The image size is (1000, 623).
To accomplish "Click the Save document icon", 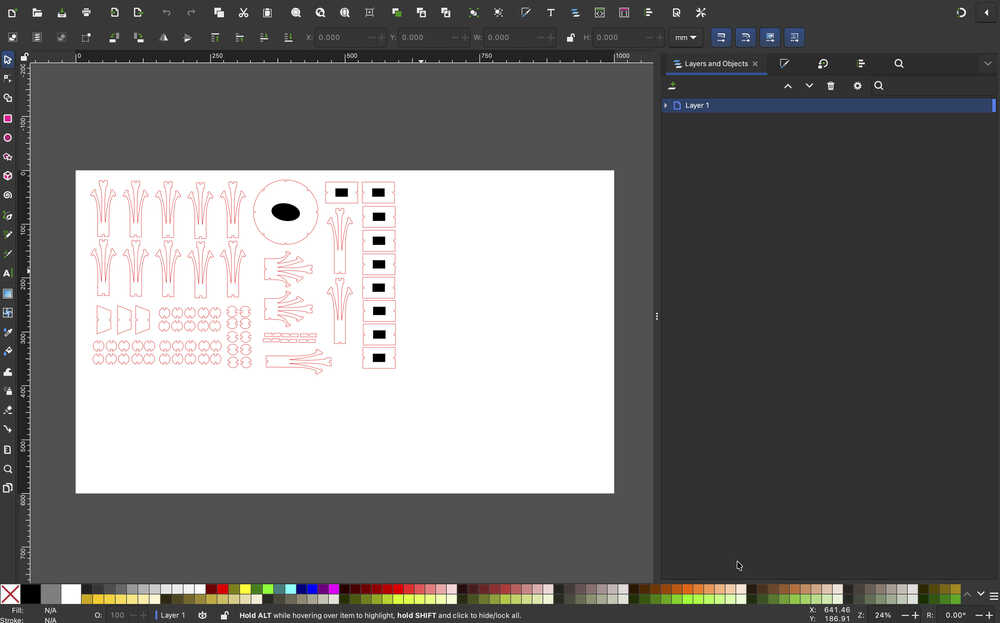I will [x=61, y=13].
